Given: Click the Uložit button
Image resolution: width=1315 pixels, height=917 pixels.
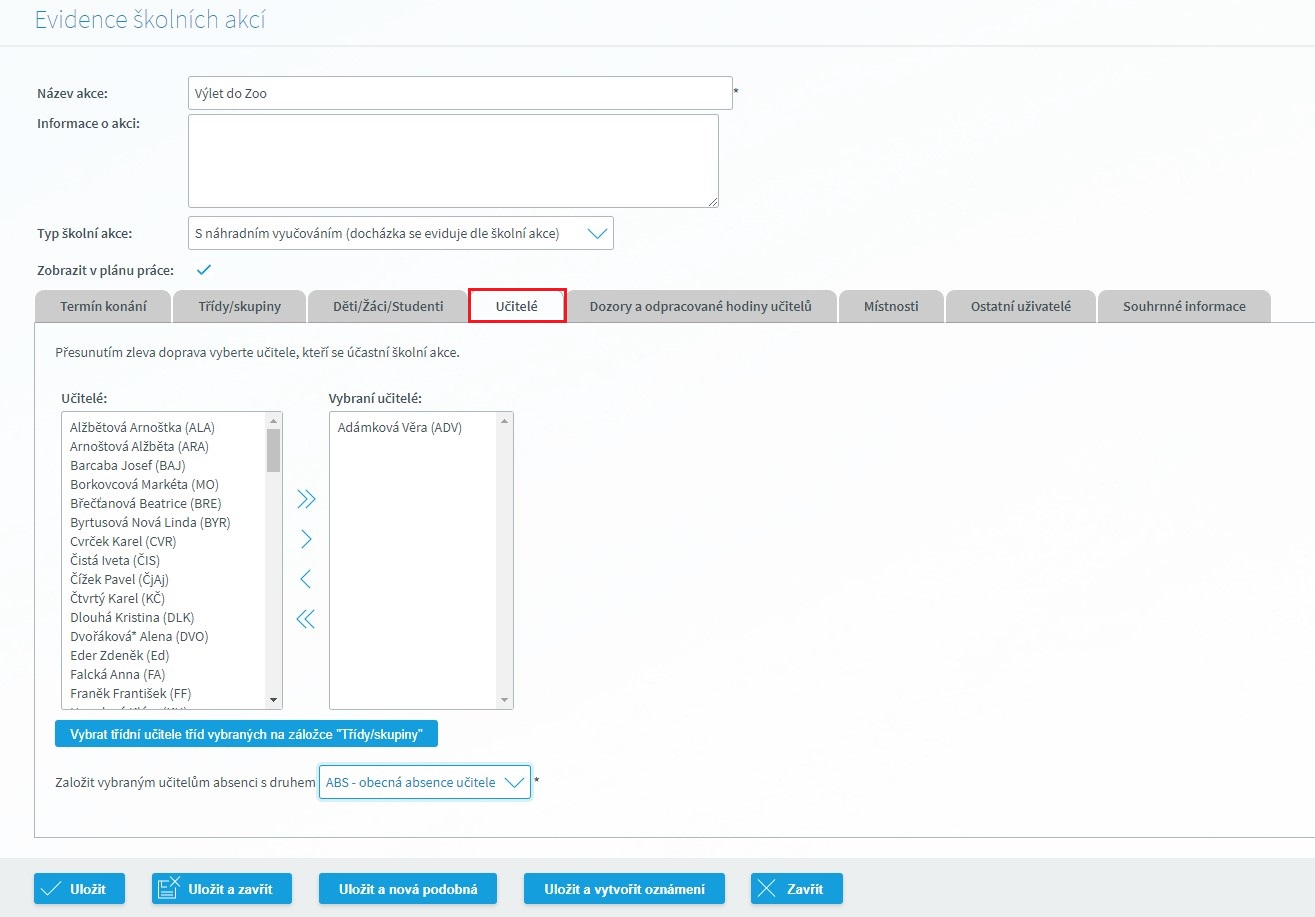Looking at the screenshot, I should 79,888.
